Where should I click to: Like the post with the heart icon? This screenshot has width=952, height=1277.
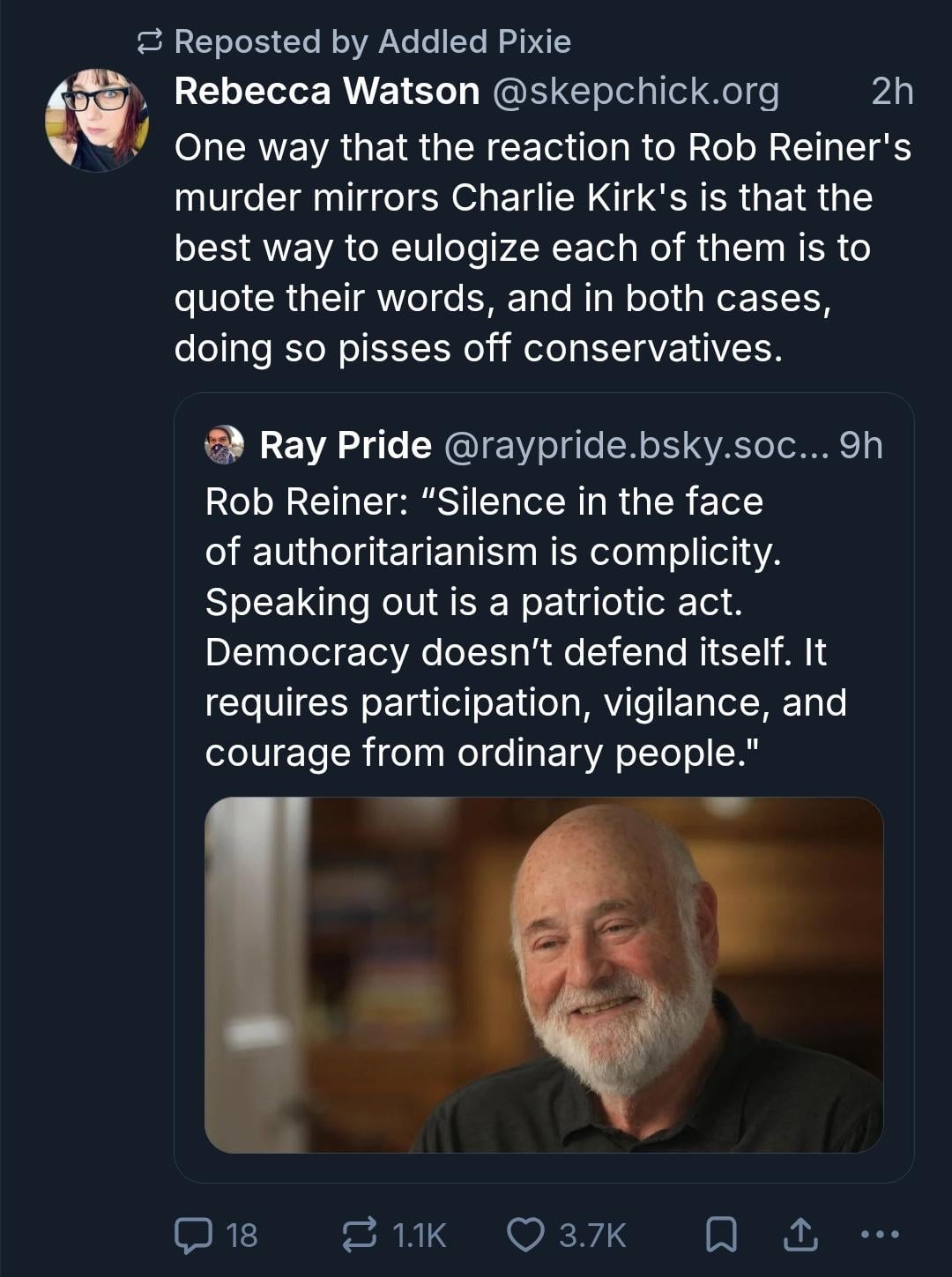pos(525,1234)
